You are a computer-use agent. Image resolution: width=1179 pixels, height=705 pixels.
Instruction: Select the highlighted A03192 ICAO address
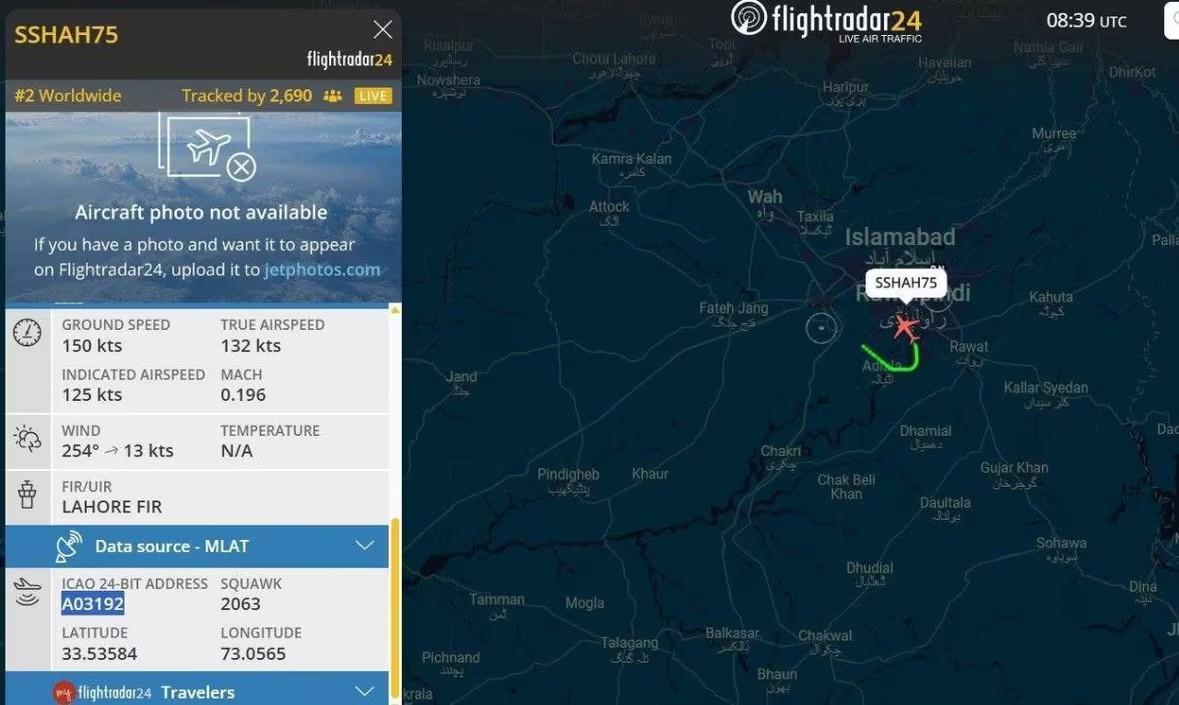[92, 604]
